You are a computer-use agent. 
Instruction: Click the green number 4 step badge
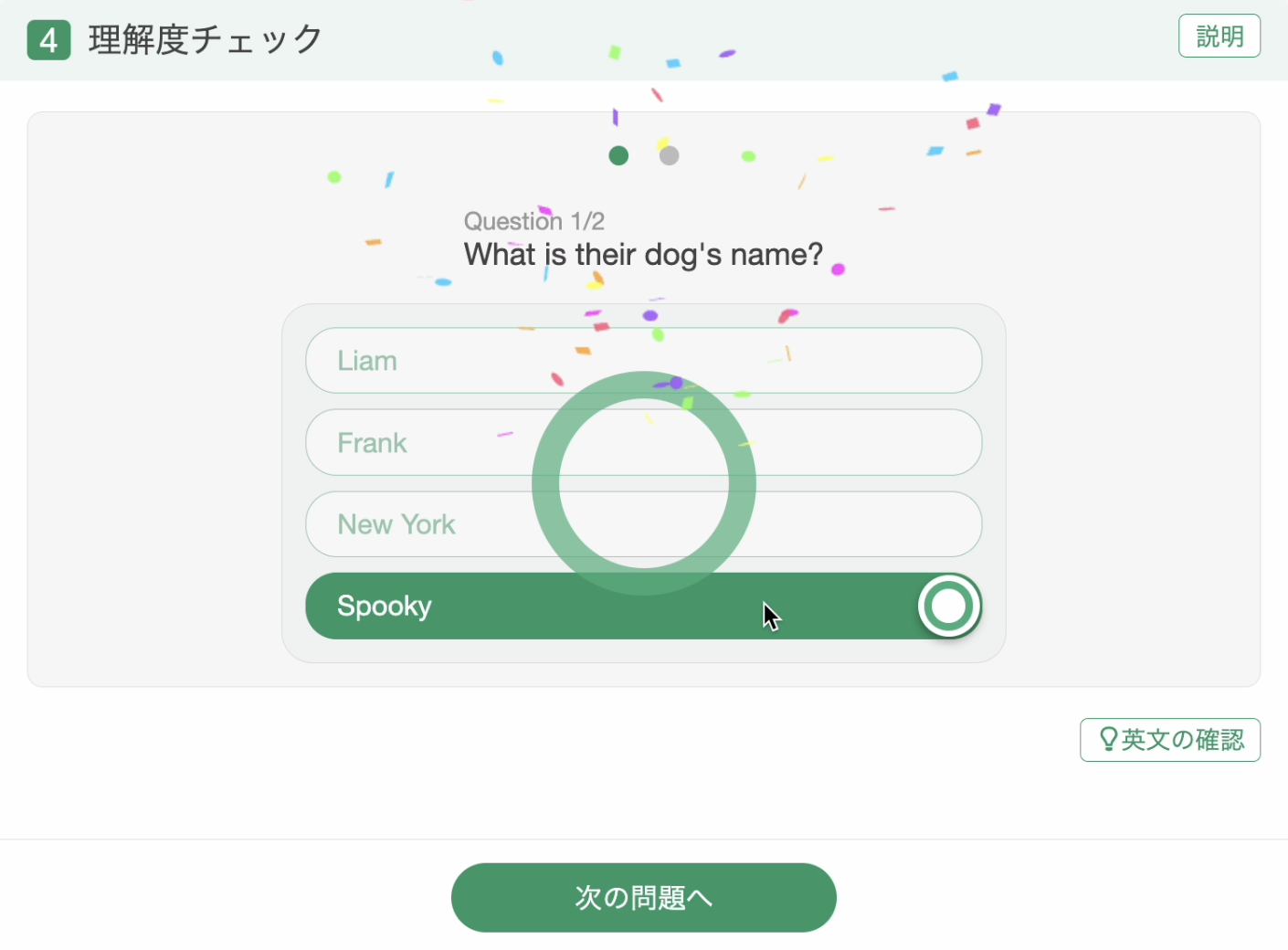49,40
